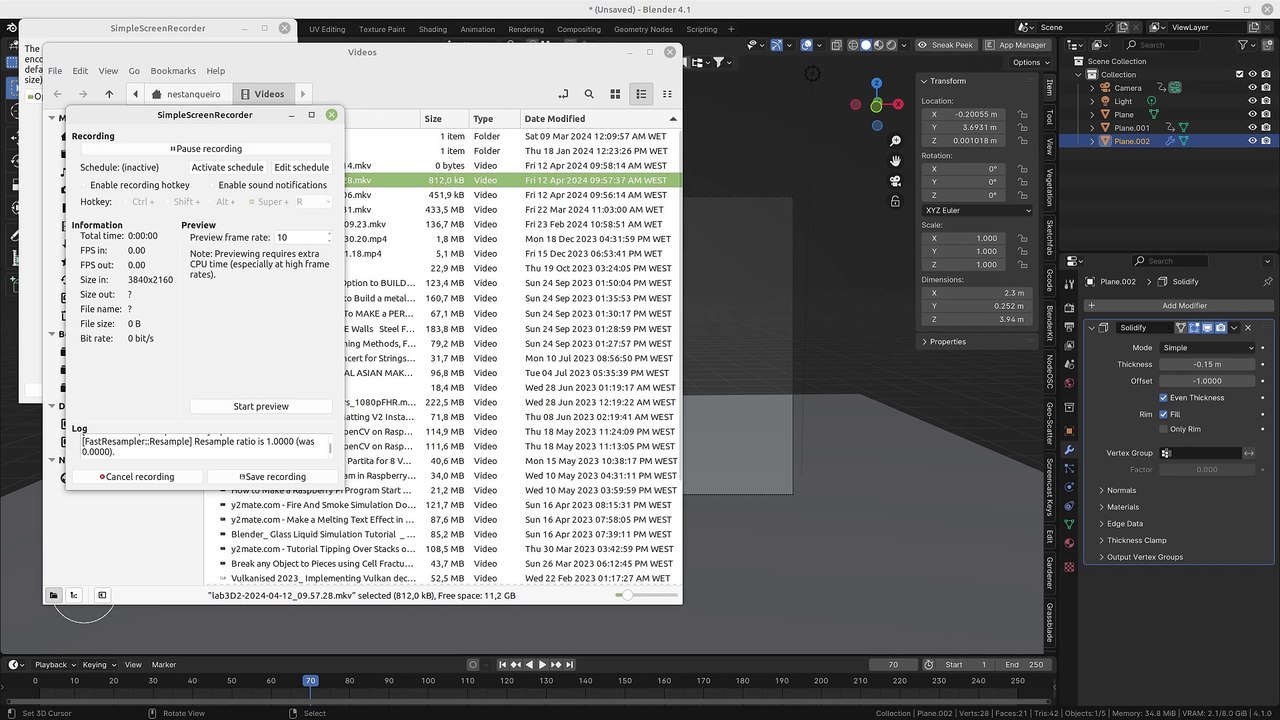Play the animation in the timeline
The height and width of the screenshot is (720, 1280).
542,664
